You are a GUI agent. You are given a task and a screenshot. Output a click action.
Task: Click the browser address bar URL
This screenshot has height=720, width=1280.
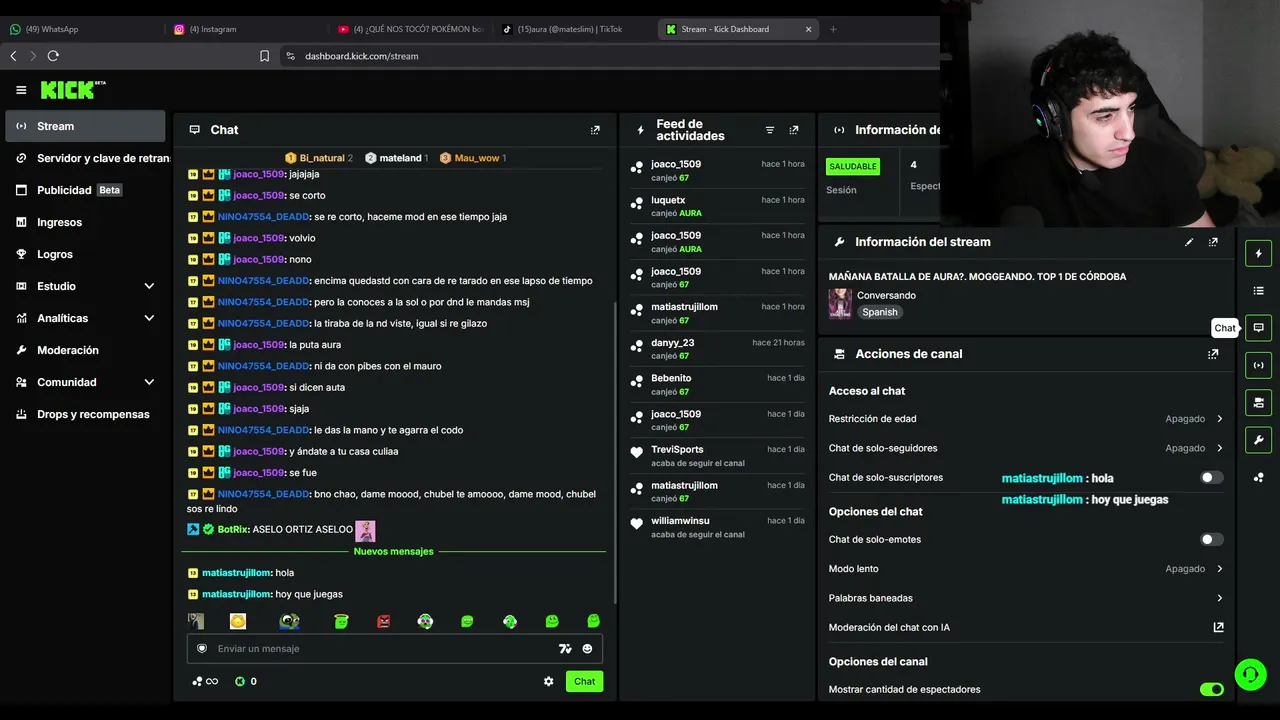tap(362, 56)
